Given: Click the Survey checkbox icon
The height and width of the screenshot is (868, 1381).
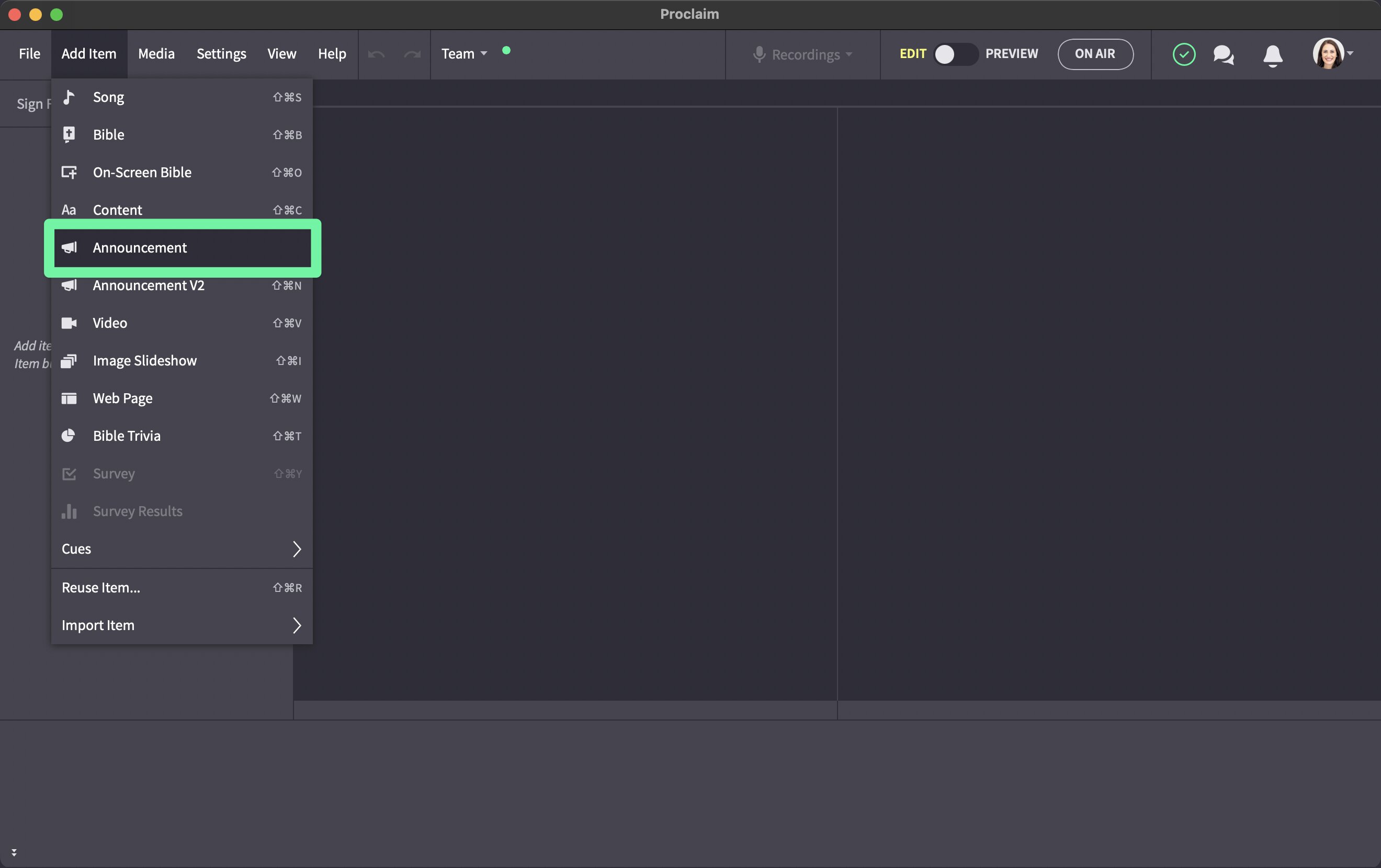Looking at the screenshot, I should 69,474.
